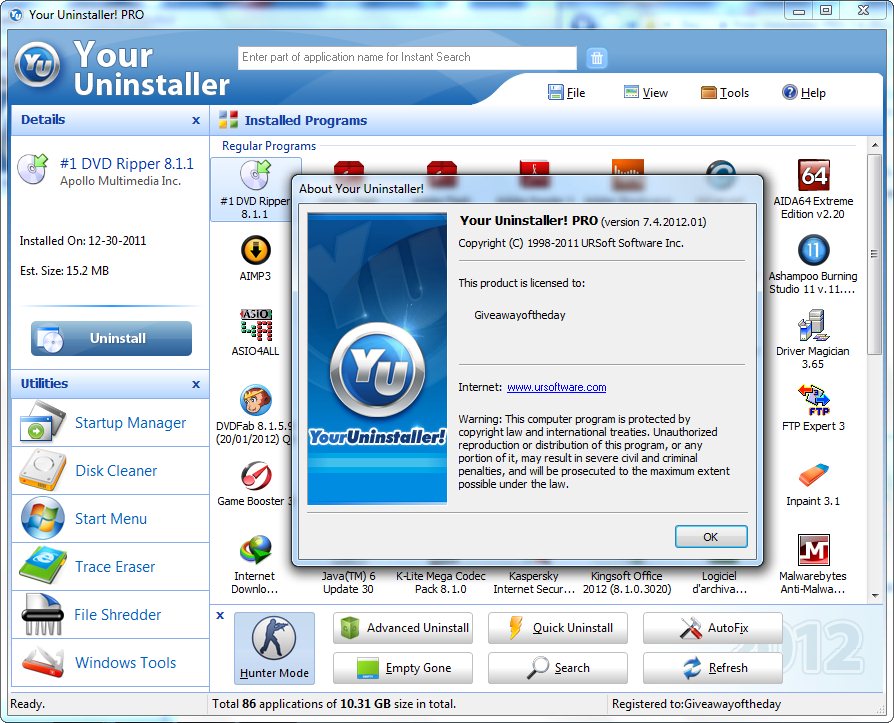Screen dimensions: 894x723
Task: Click the program list scroll up arrow
Action: 875,145
